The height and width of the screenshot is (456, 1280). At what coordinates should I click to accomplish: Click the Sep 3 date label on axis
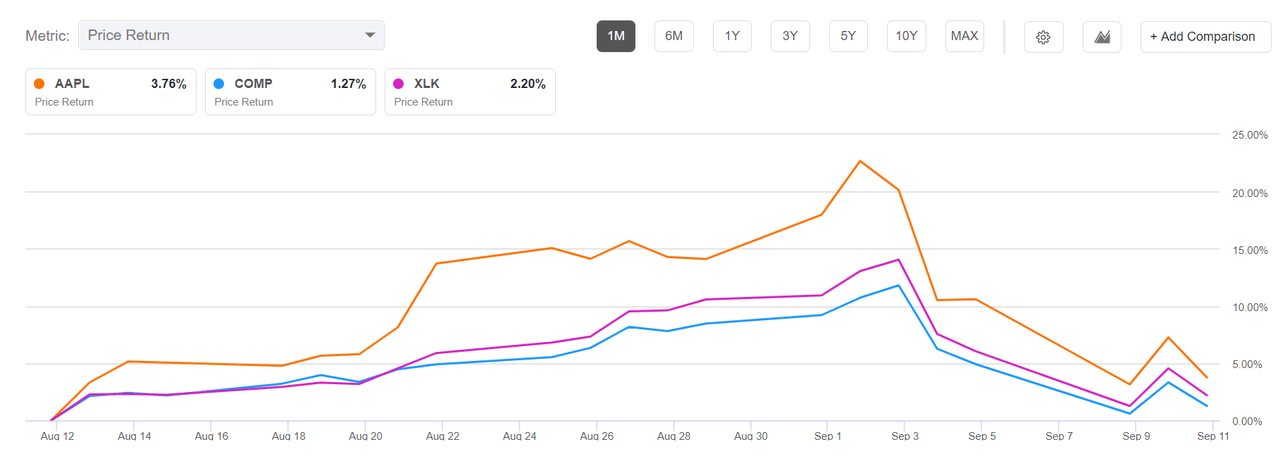pos(904,436)
